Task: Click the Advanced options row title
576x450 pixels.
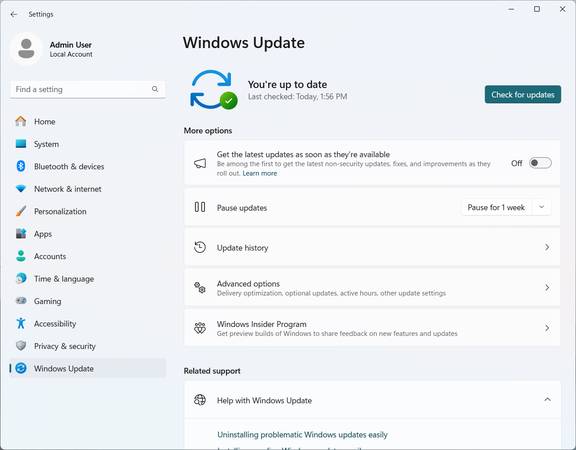Action: [x=248, y=284]
